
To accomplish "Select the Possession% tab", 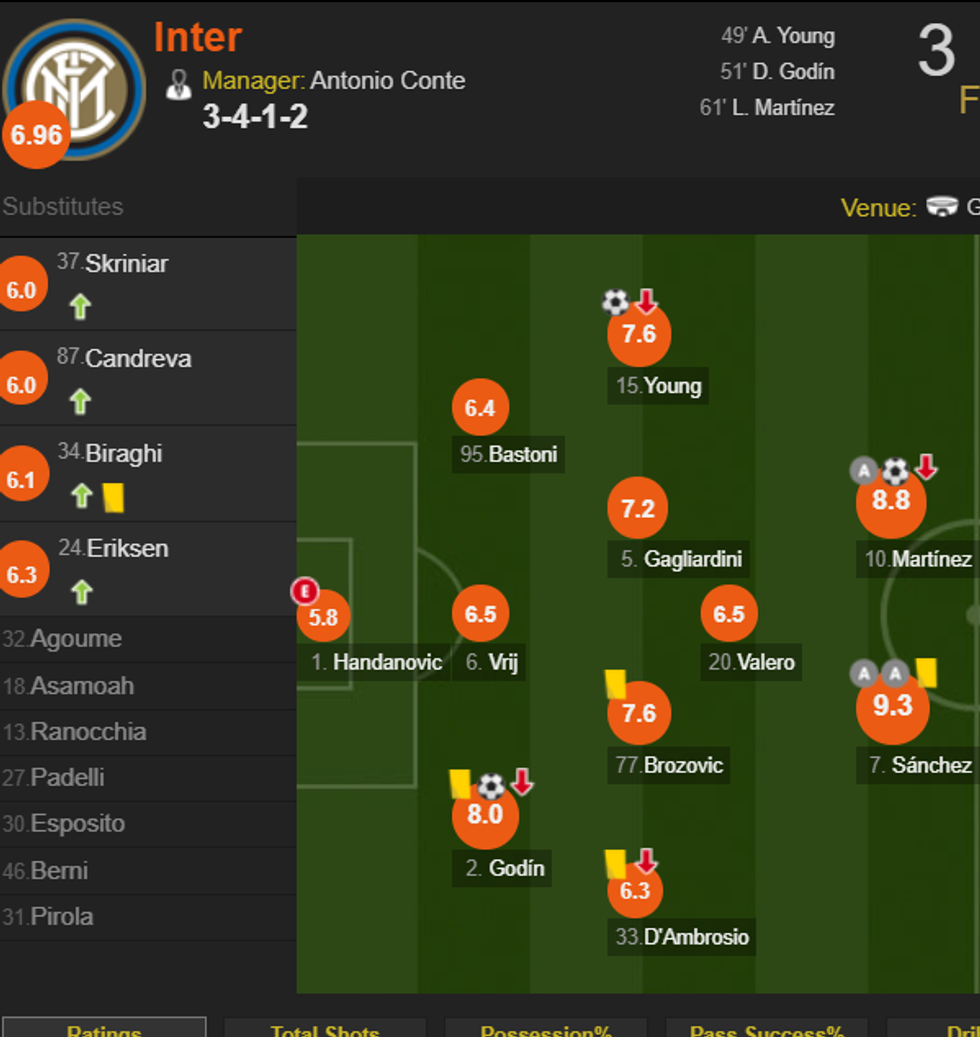I will tap(545, 1029).
